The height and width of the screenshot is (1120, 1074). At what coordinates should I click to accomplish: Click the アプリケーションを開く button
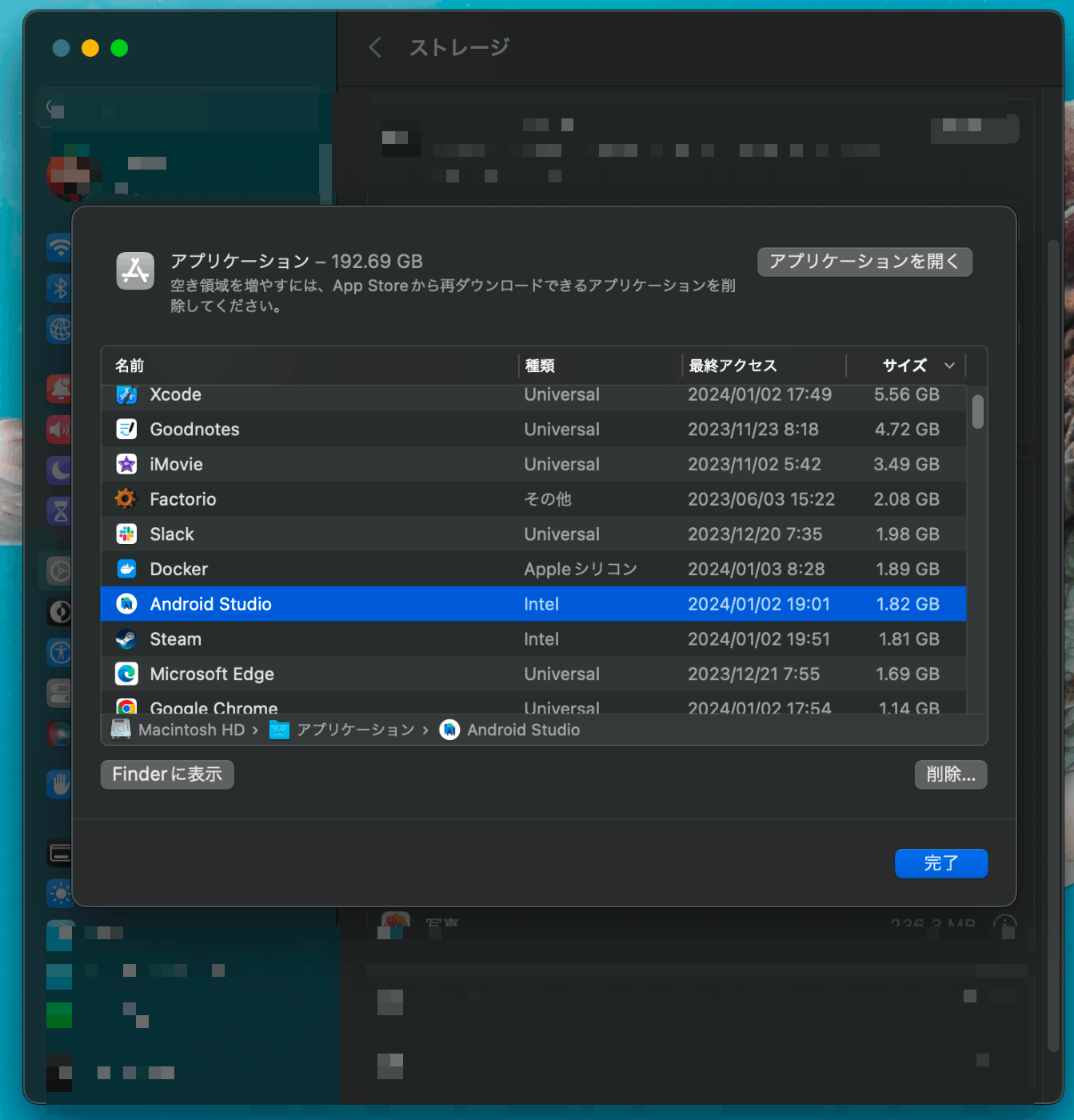(864, 262)
